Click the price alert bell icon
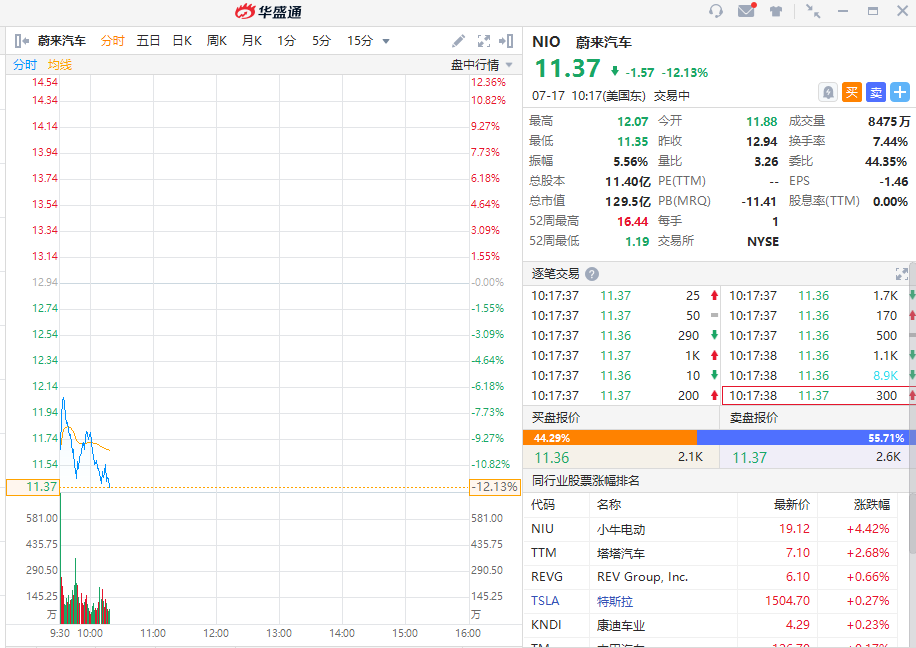This screenshot has width=916, height=648. tap(828, 92)
